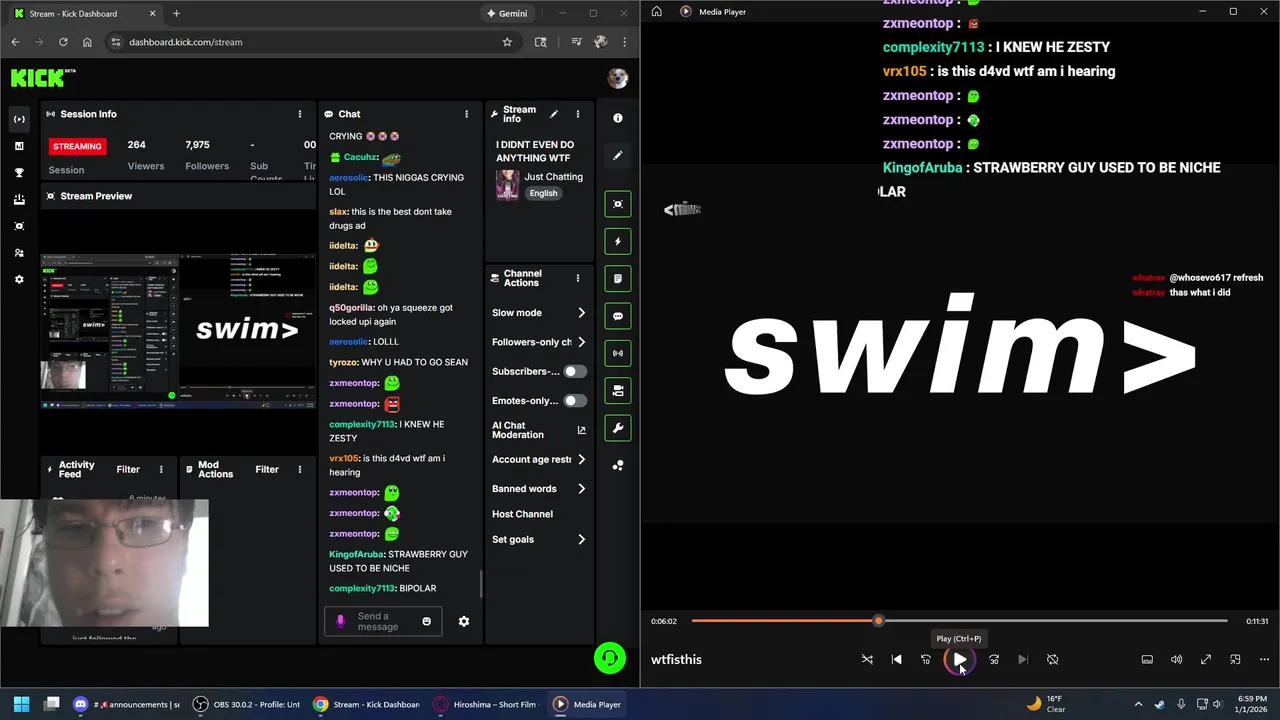The image size is (1280, 720).
Task: Click Filter in Activity Feed panel
Action: coord(128,469)
